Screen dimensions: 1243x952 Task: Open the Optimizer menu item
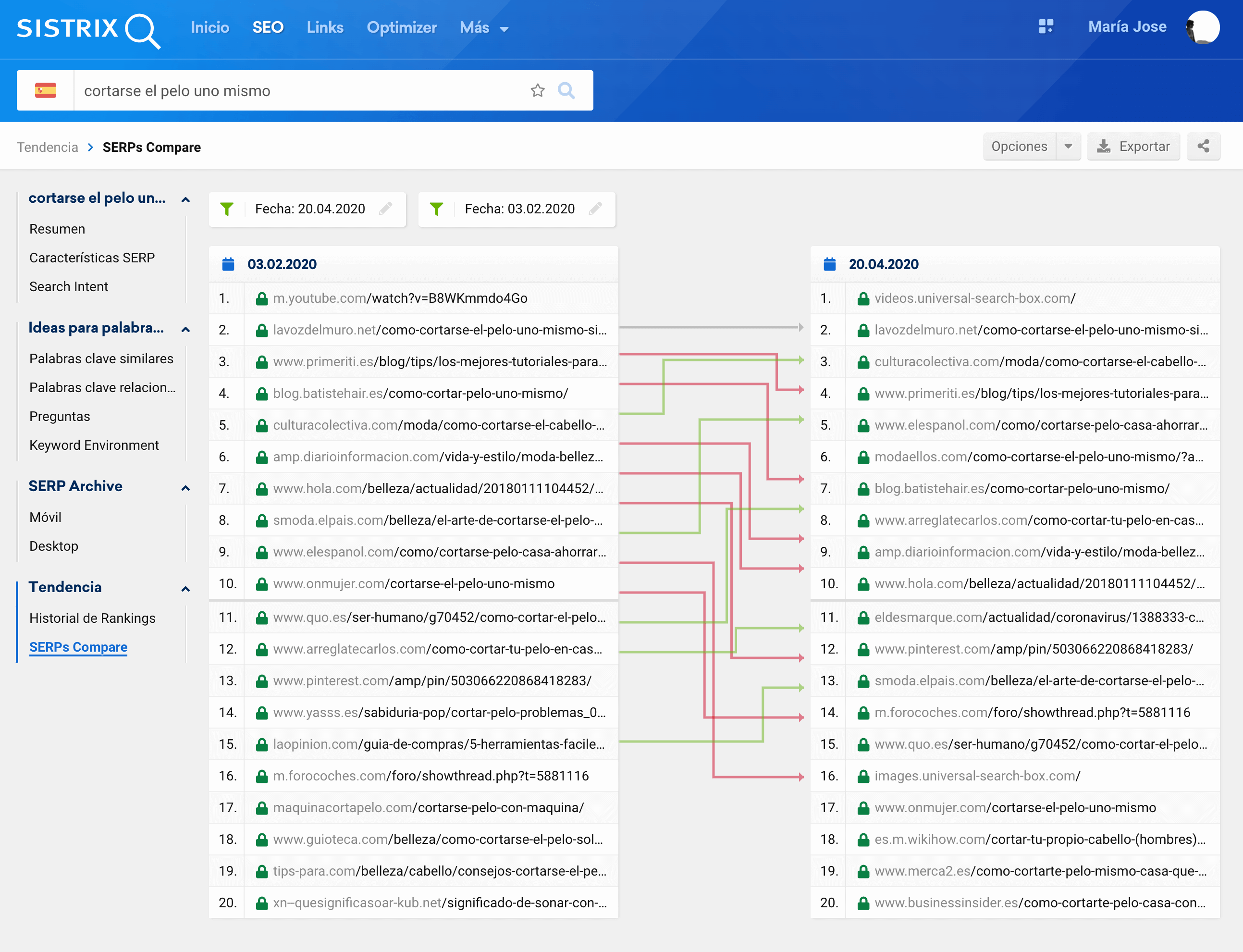pyautogui.click(x=401, y=28)
